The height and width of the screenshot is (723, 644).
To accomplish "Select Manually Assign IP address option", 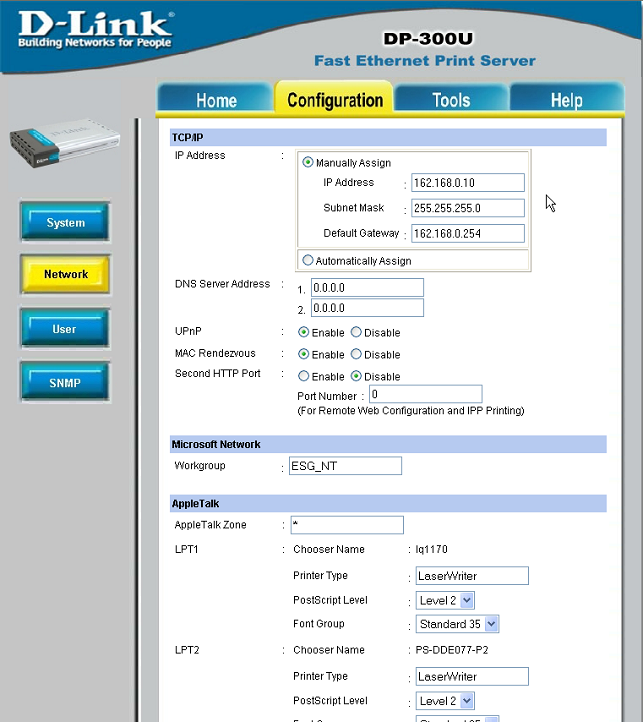I will pos(308,163).
